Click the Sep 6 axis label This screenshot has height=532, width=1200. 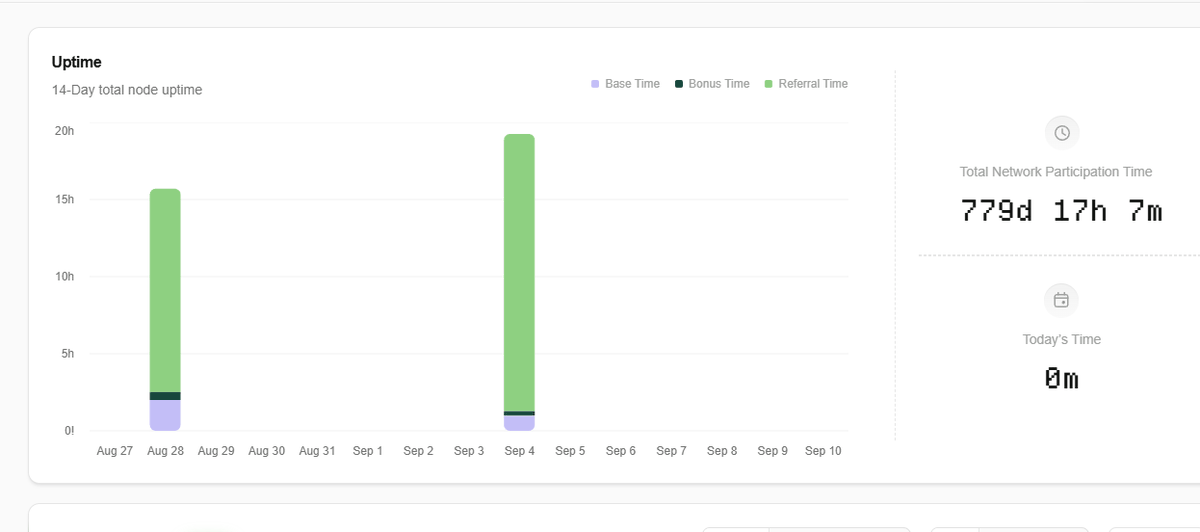pyautogui.click(x=620, y=451)
